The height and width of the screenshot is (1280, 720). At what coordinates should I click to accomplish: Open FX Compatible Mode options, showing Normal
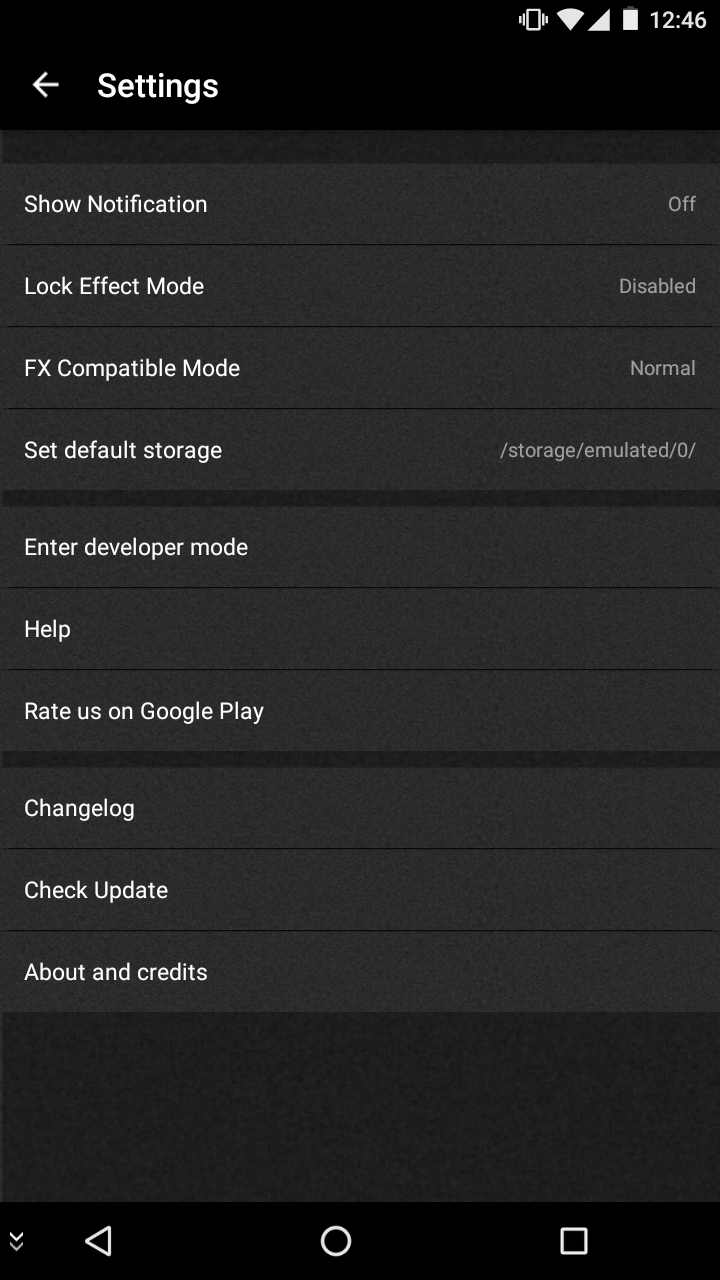tap(360, 368)
